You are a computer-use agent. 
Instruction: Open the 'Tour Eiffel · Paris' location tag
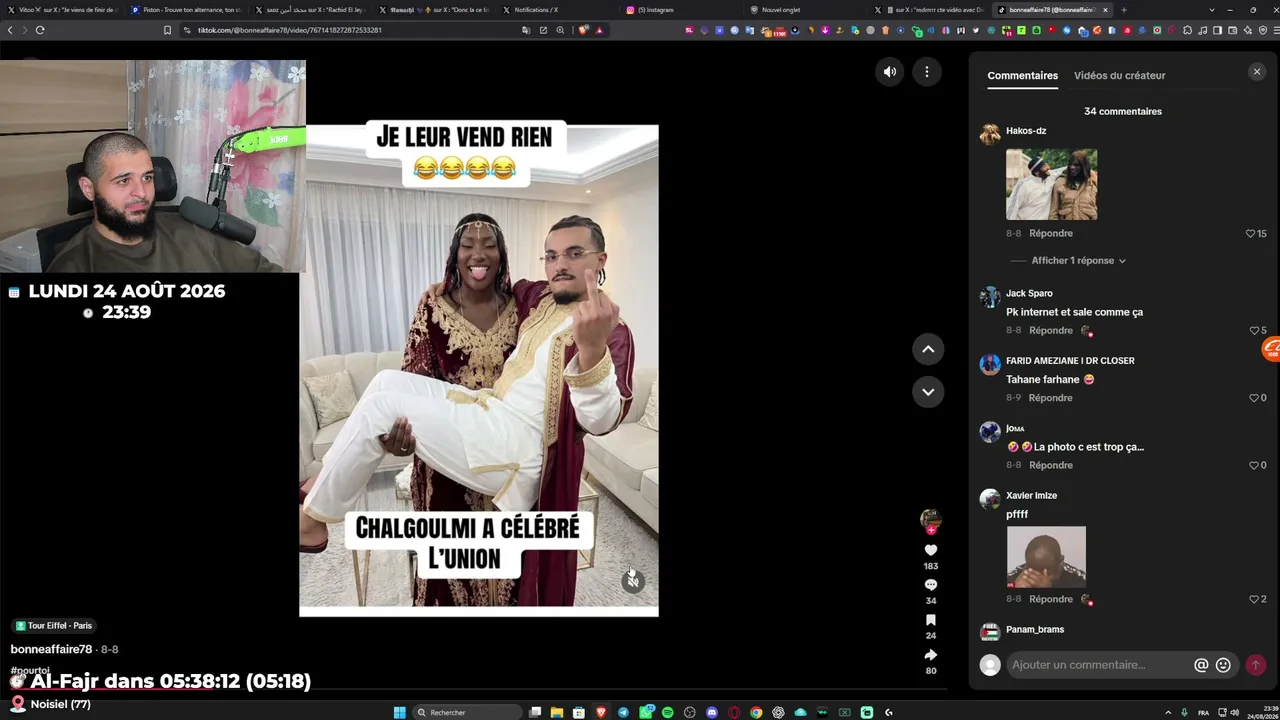54,626
